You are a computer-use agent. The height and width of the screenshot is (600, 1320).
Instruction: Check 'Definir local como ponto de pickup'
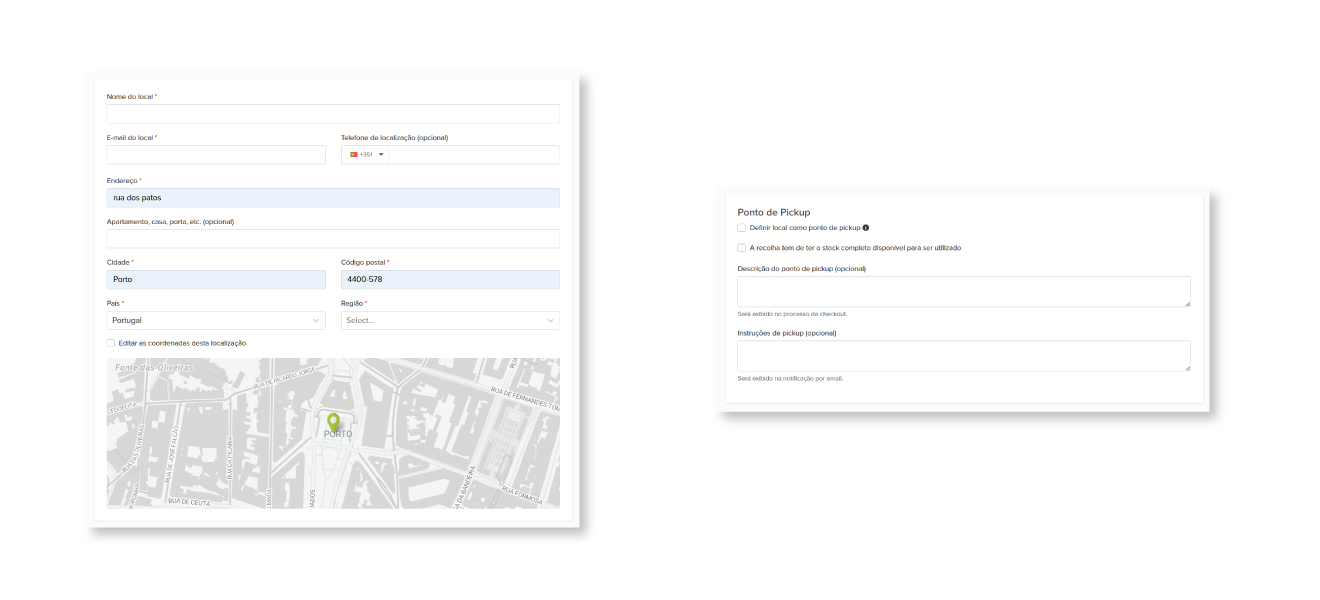click(x=742, y=228)
